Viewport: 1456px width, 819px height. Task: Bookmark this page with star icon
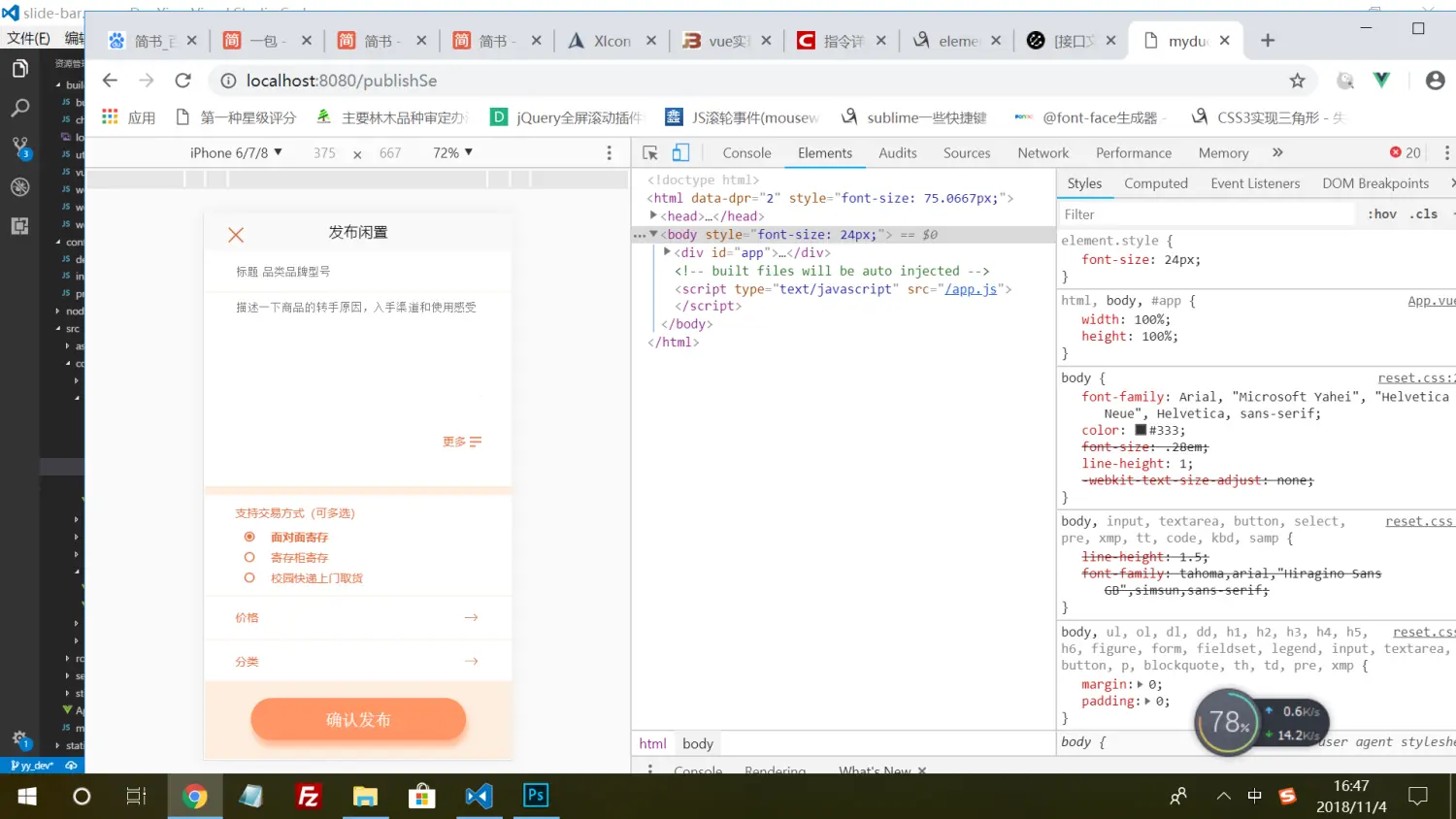[1297, 81]
